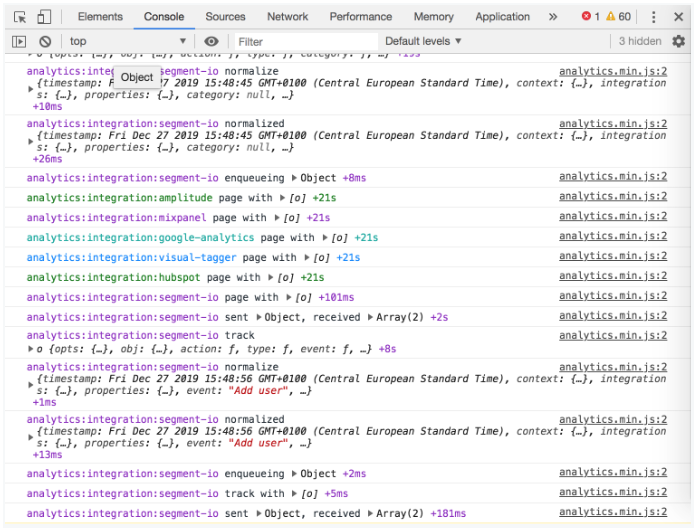Screen dimensions: 696x531
Task: Switch to the Elements tab
Action: point(100,17)
